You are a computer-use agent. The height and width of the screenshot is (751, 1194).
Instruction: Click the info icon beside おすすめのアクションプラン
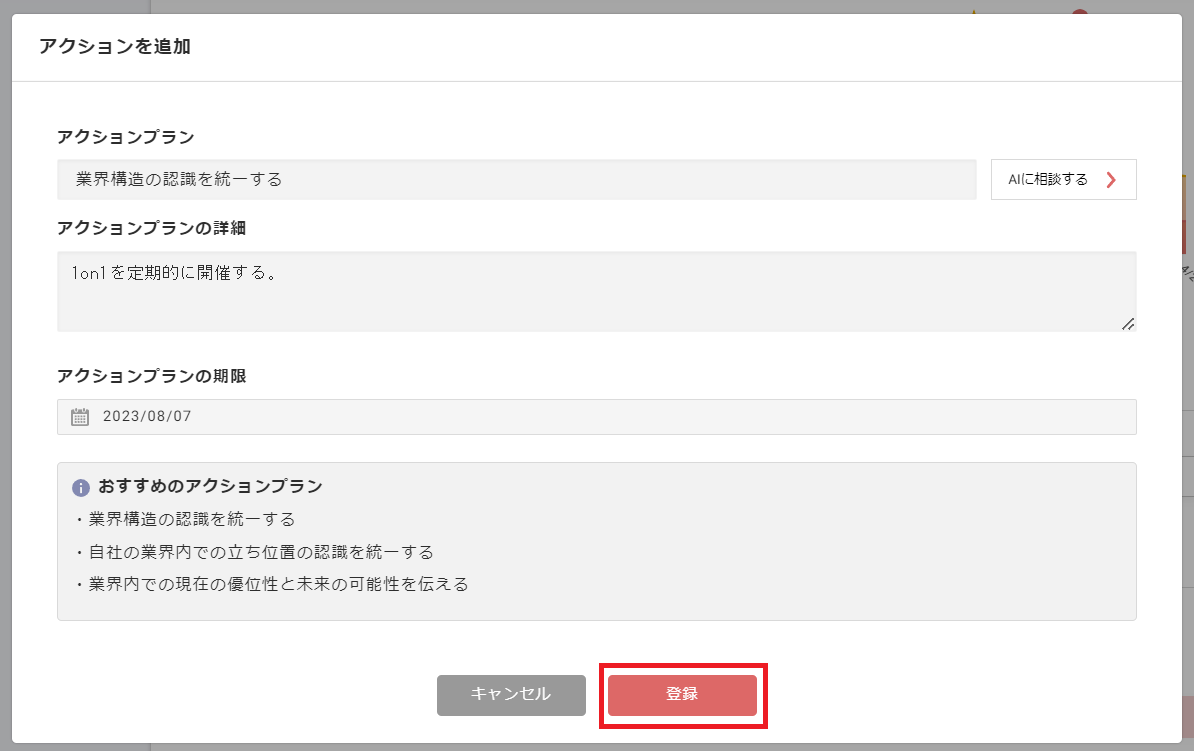coord(81,488)
